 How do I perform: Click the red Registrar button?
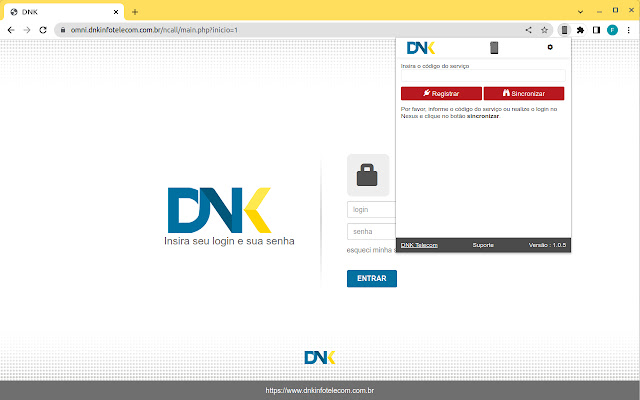coord(441,93)
